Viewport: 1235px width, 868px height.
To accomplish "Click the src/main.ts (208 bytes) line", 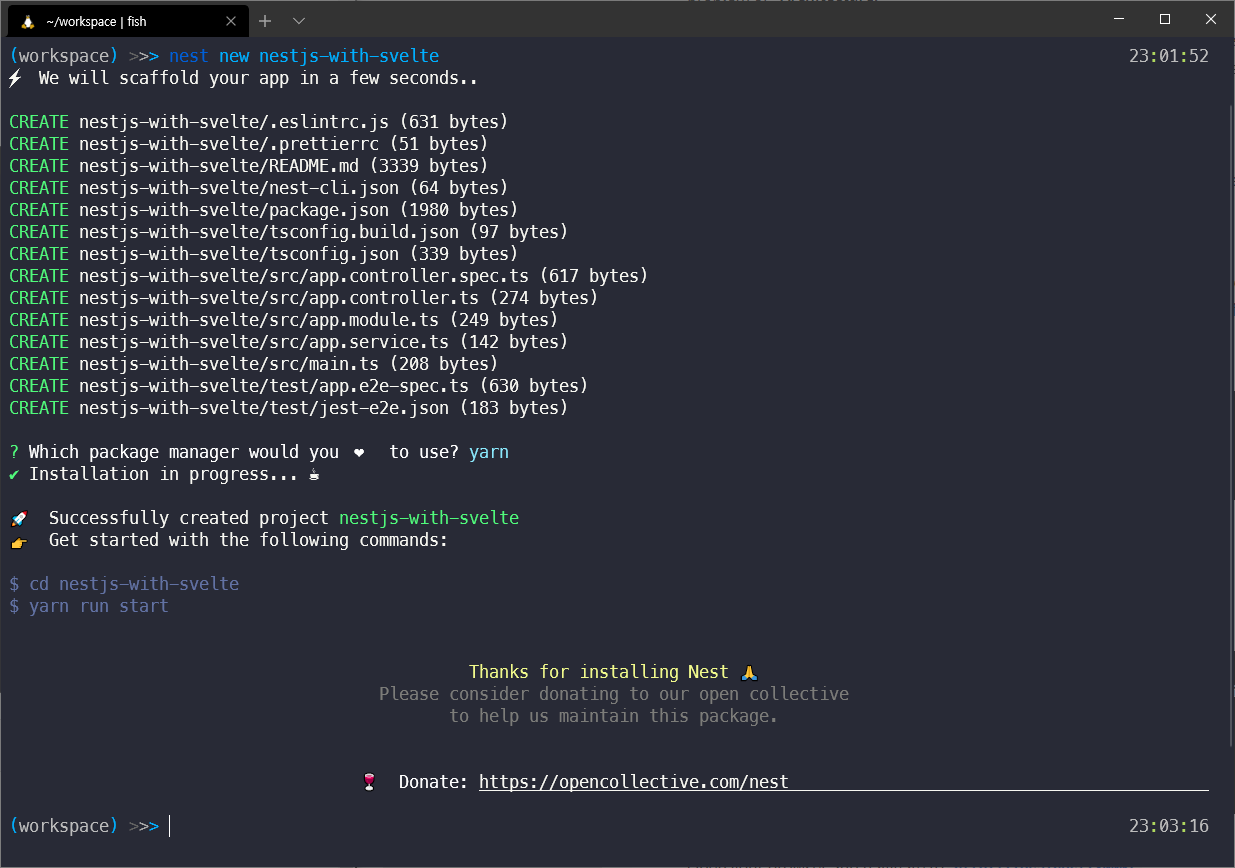I will 254,364.
